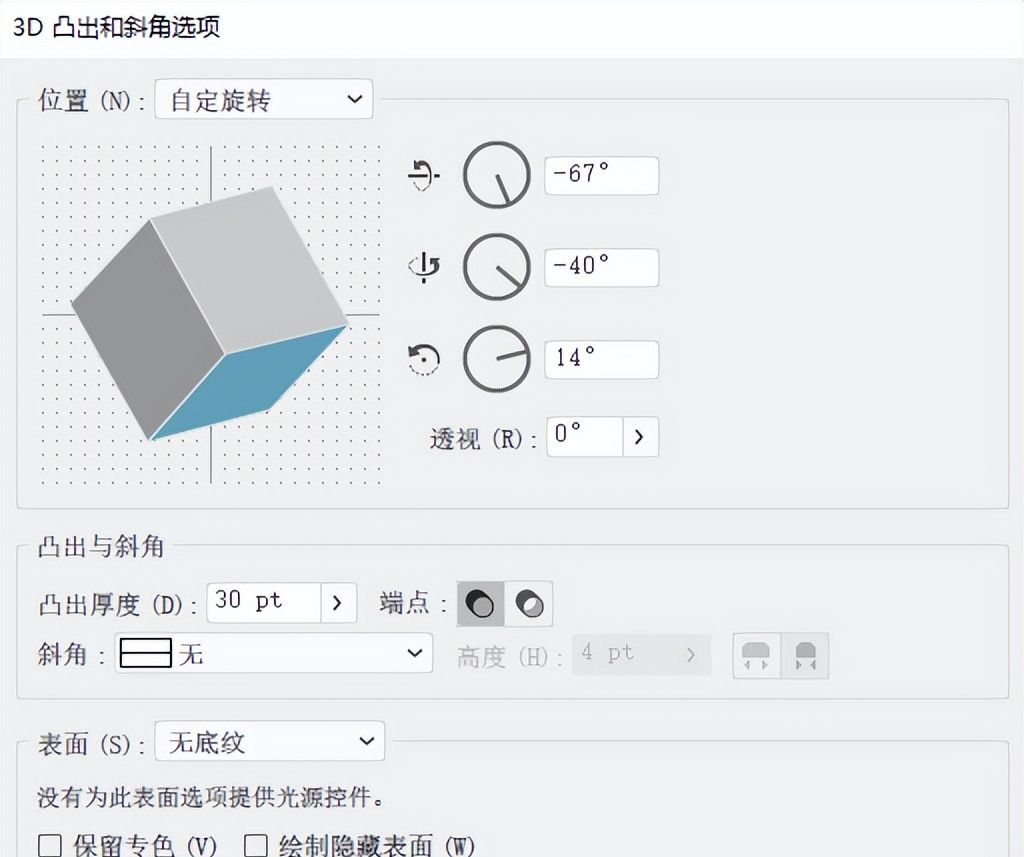The width and height of the screenshot is (1024, 857).
Task: Click the Y-axis angle dial at -40°
Action: 496,267
